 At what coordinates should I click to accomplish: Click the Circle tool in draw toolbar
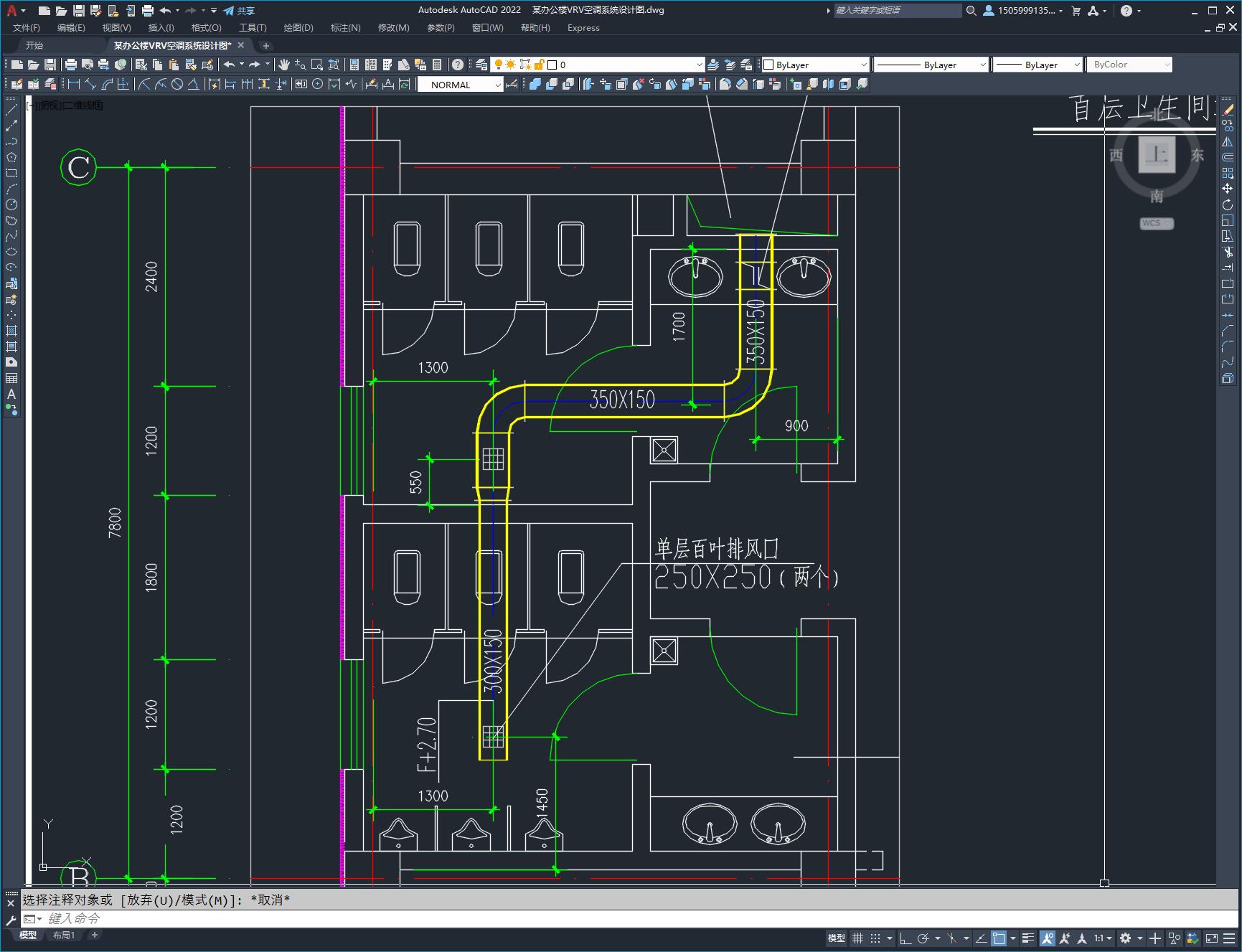click(x=11, y=204)
